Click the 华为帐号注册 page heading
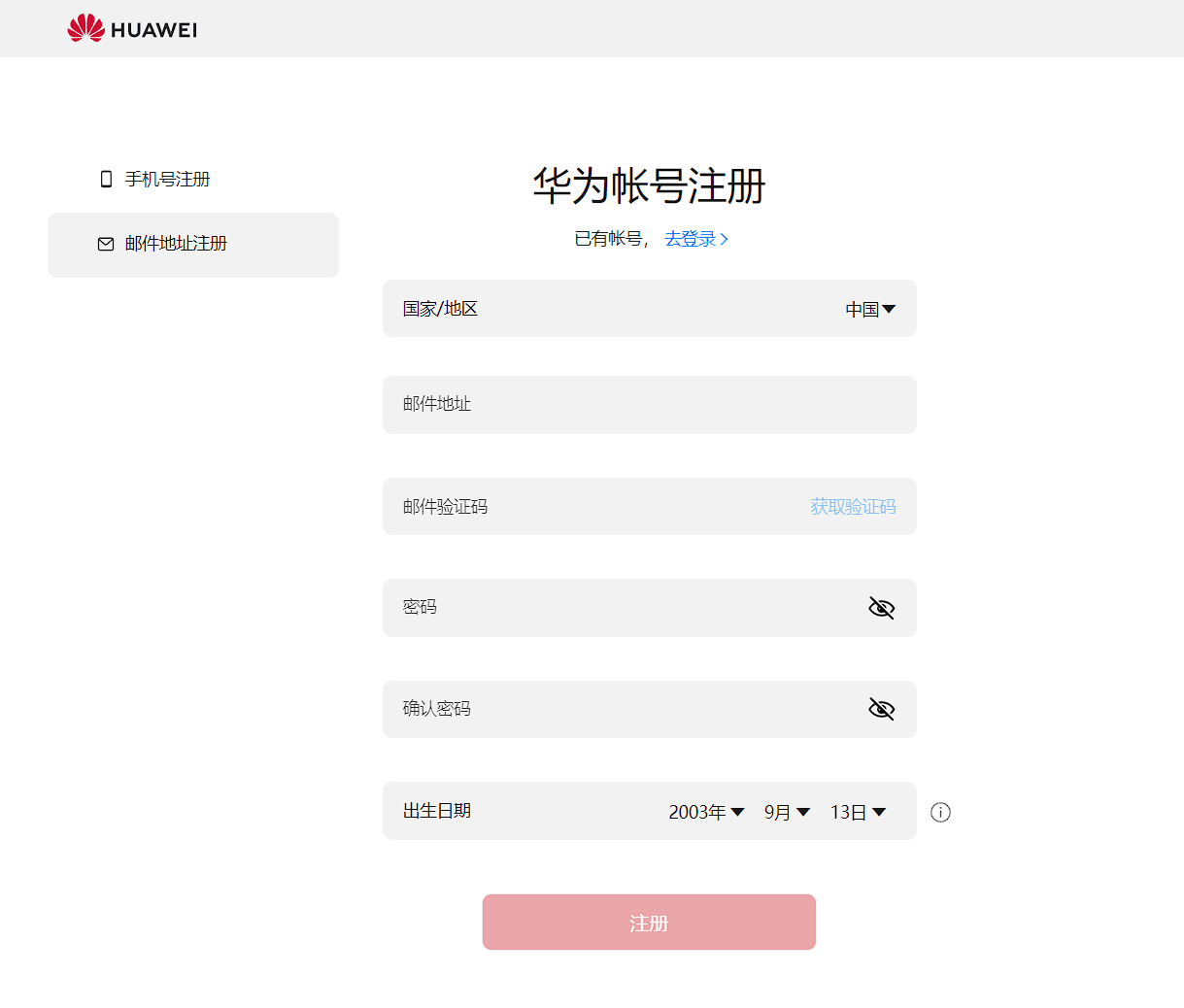This screenshot has height=1008, width=1184. tap(650, 185)
